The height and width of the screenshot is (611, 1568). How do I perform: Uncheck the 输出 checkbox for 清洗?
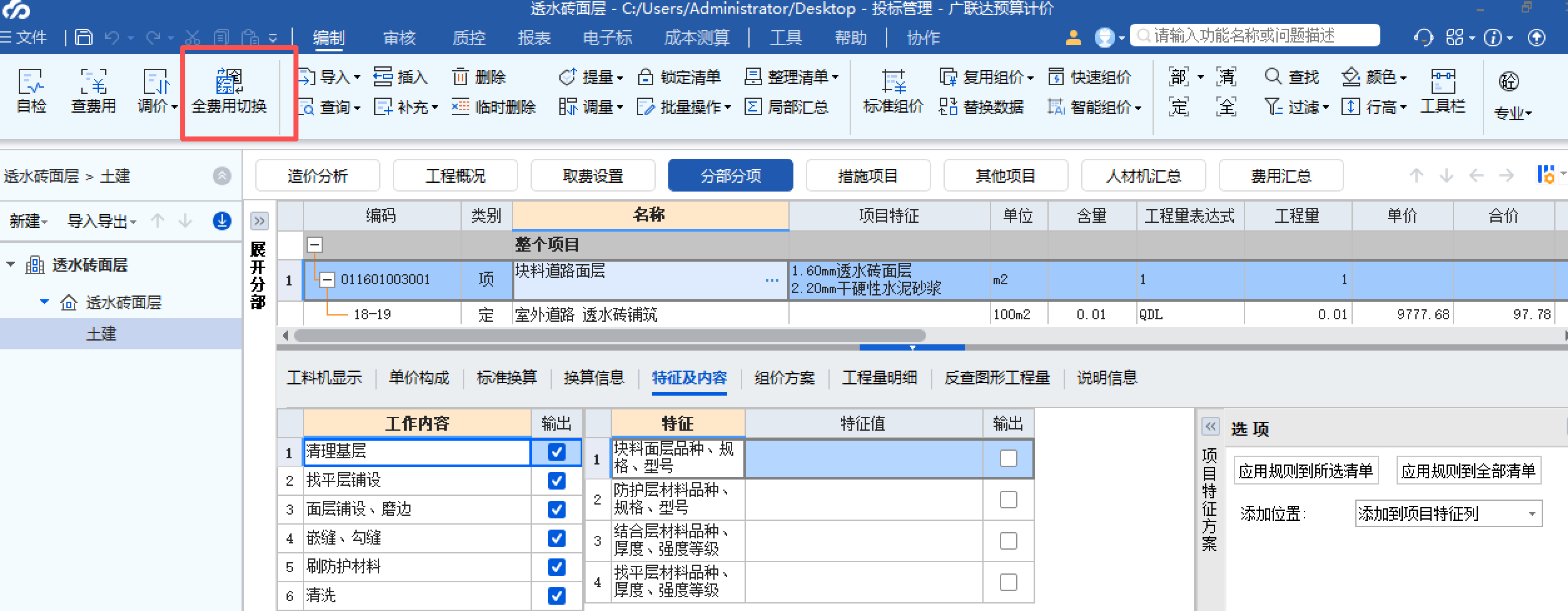click(556, 595)
